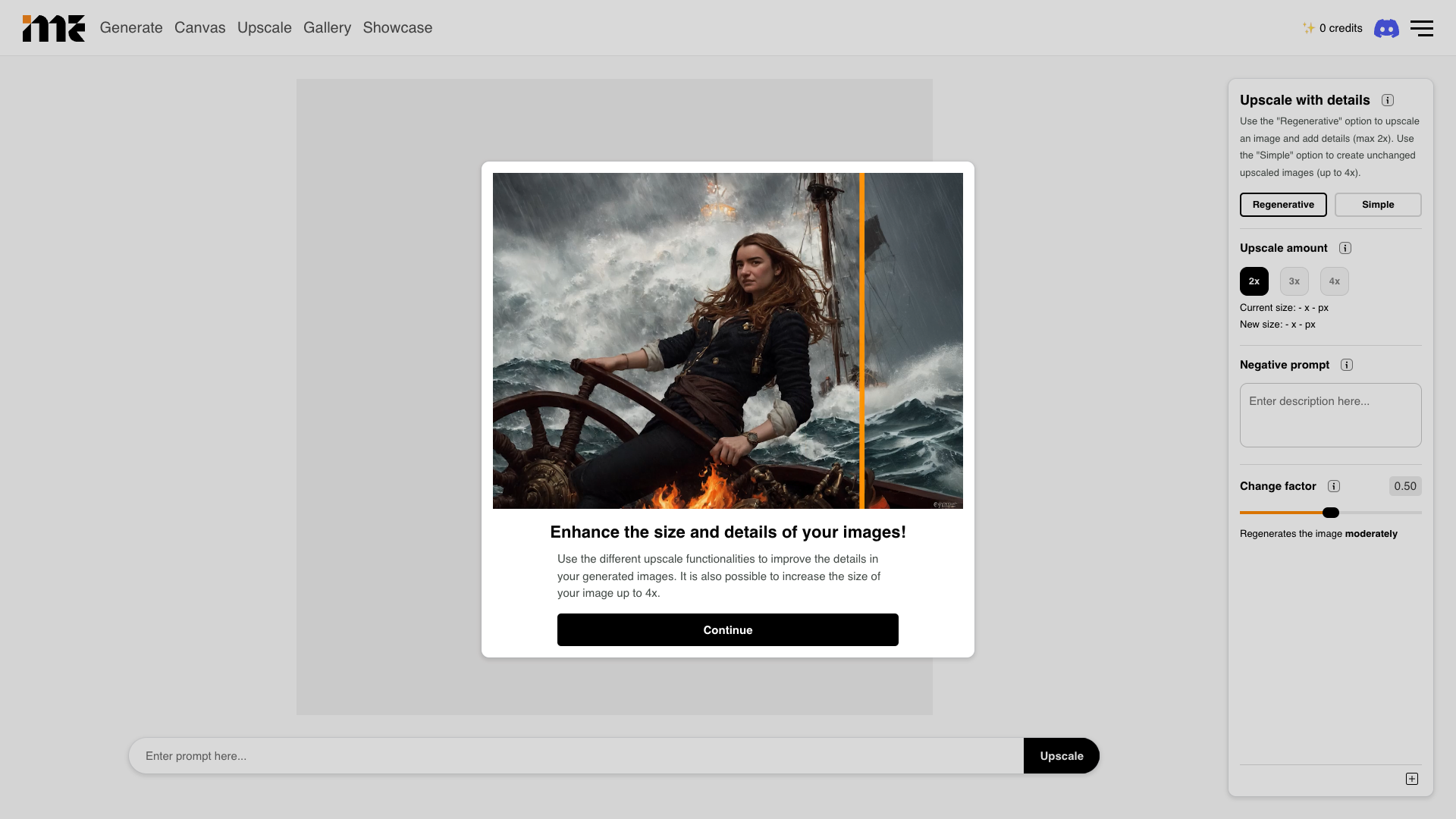Click the site logo in the header

point(53,28)
